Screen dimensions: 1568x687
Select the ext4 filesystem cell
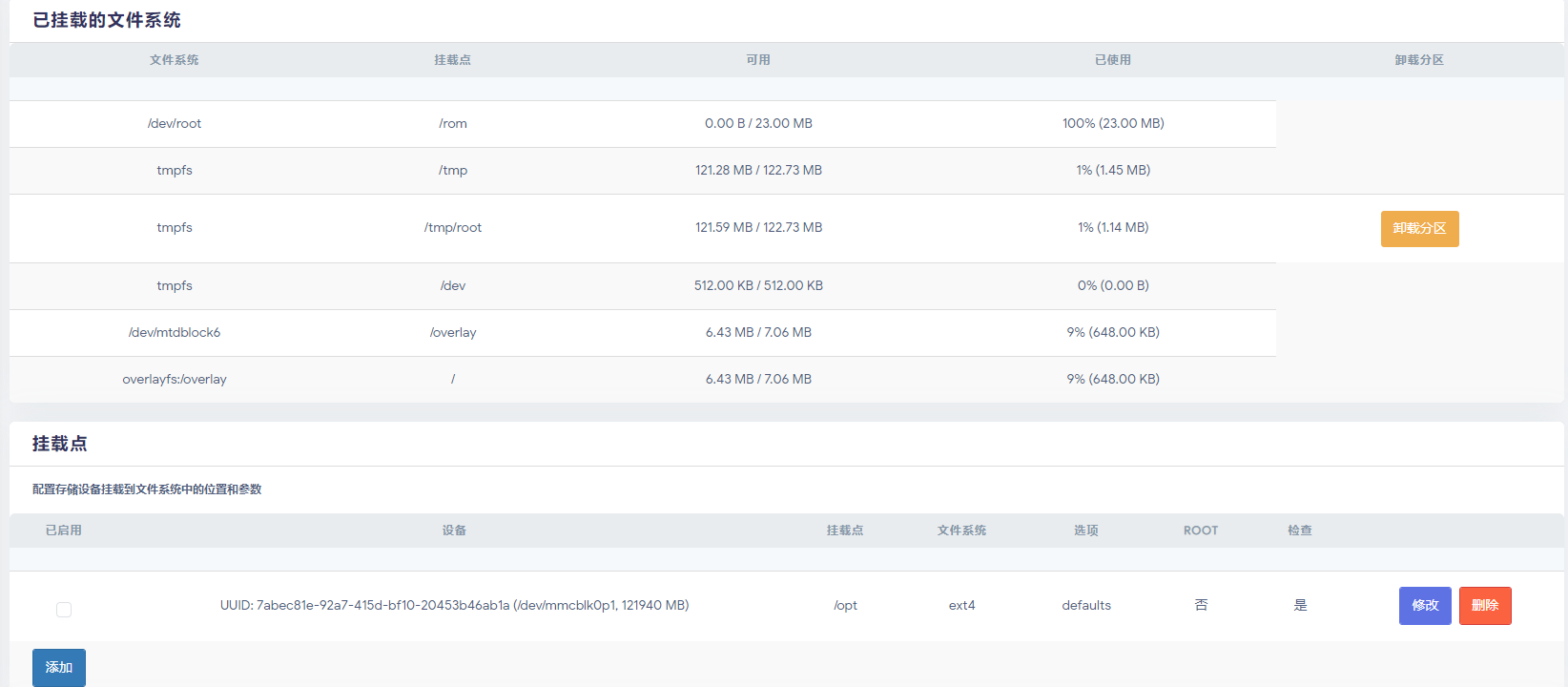pos(961,606)
